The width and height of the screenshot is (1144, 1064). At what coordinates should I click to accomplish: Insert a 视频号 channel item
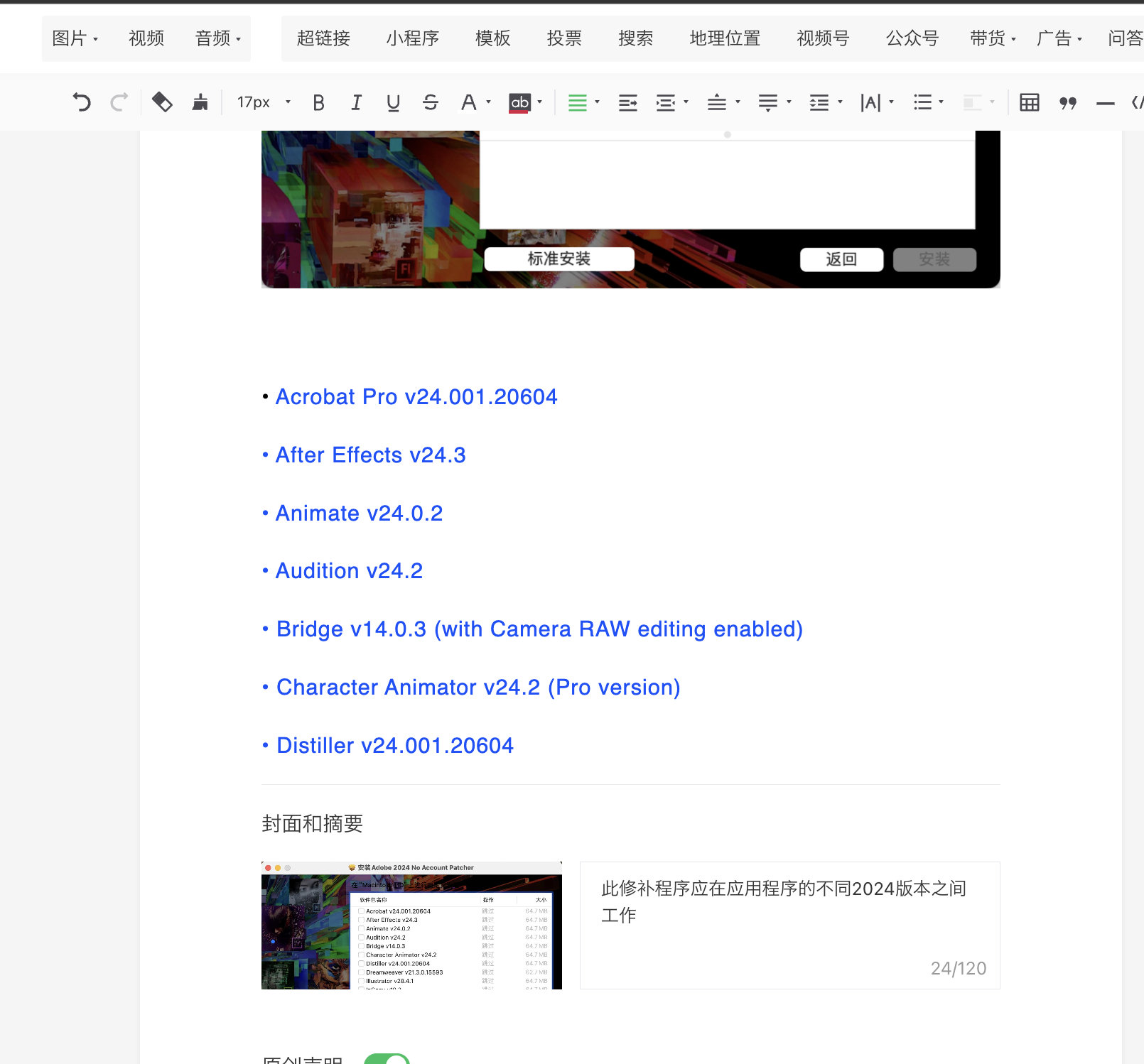(x=823, y=38)
